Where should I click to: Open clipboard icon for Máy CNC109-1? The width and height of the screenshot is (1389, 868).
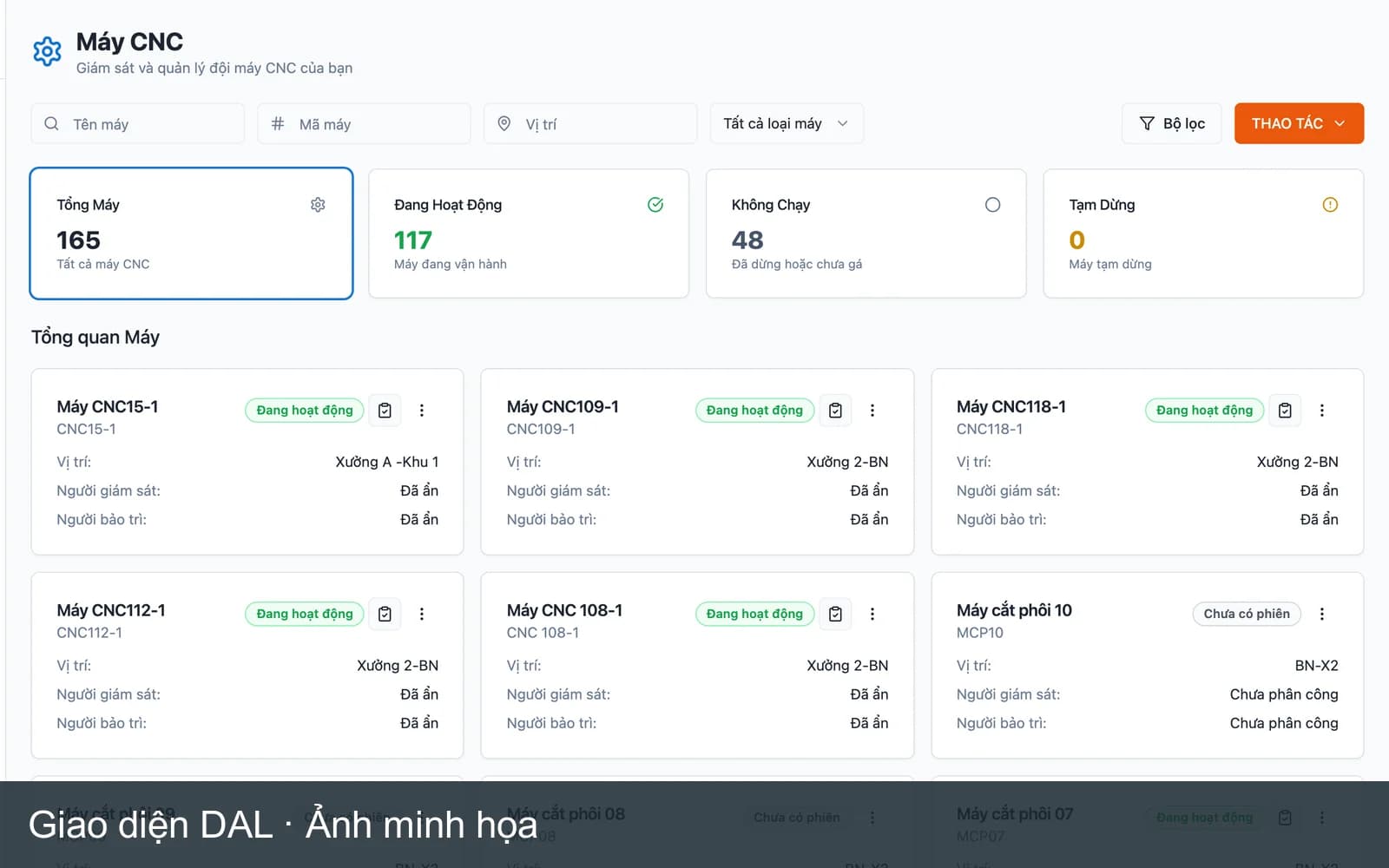(835, 411)
